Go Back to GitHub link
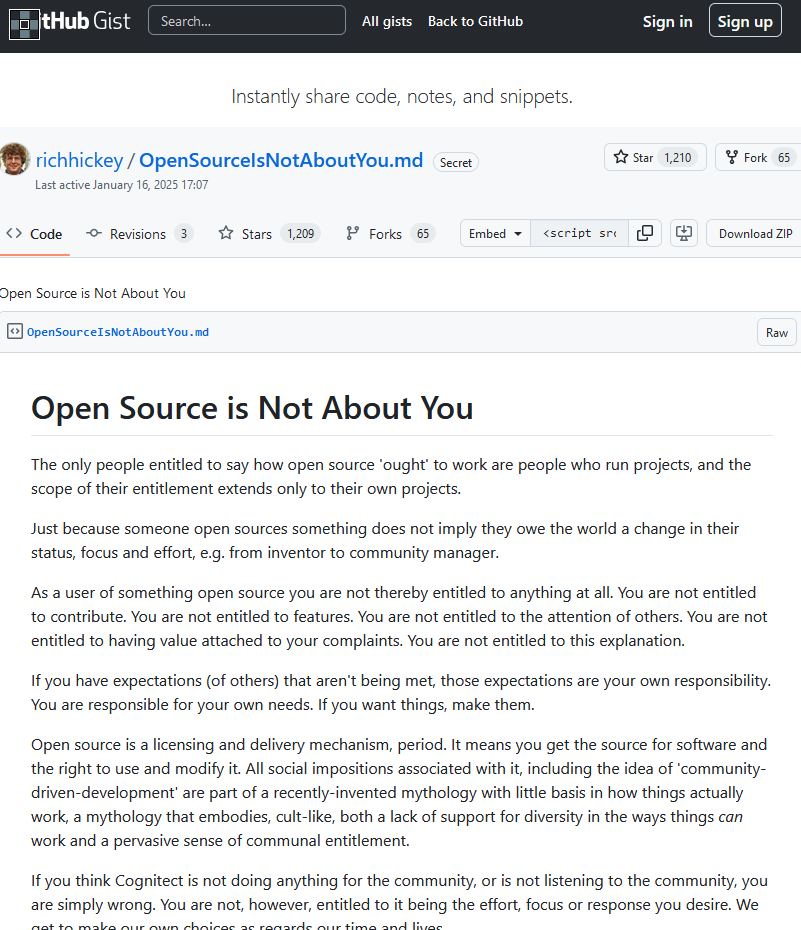 point(475,21)
